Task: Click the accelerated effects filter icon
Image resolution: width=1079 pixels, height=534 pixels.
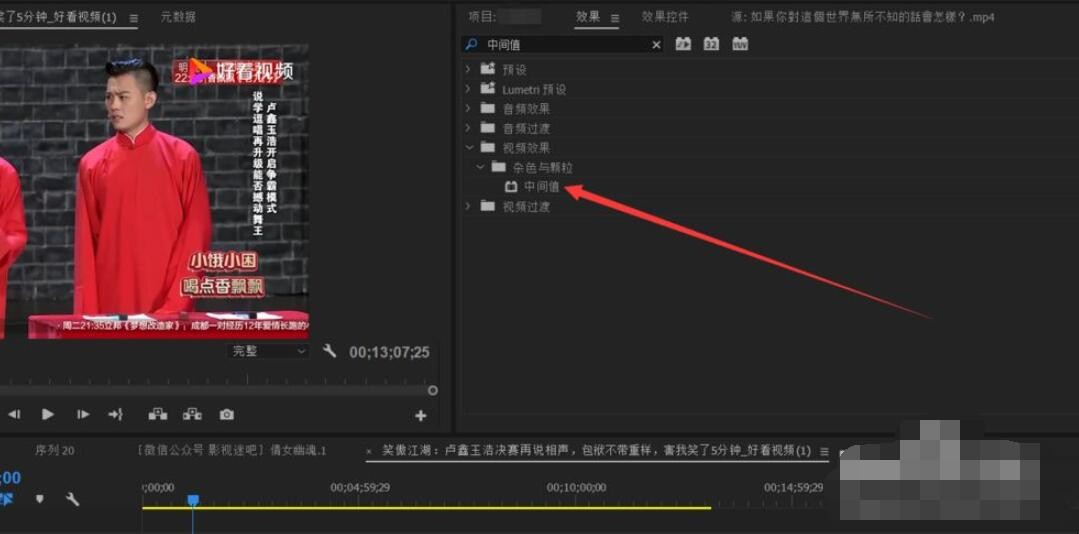Action: [x=683, y=44]
